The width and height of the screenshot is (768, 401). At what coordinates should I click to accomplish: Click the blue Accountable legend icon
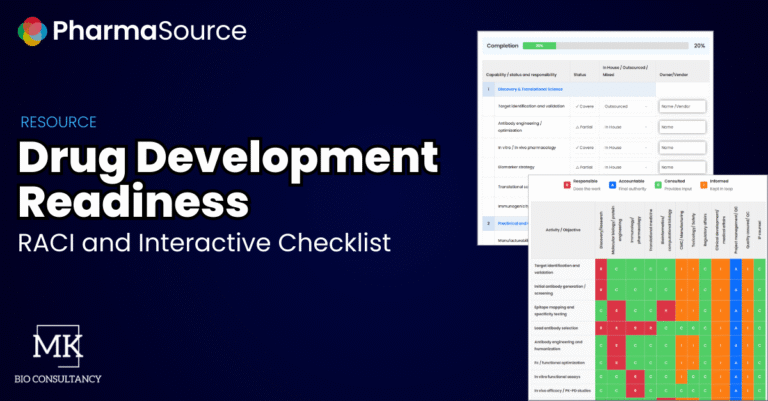[610, 184]
